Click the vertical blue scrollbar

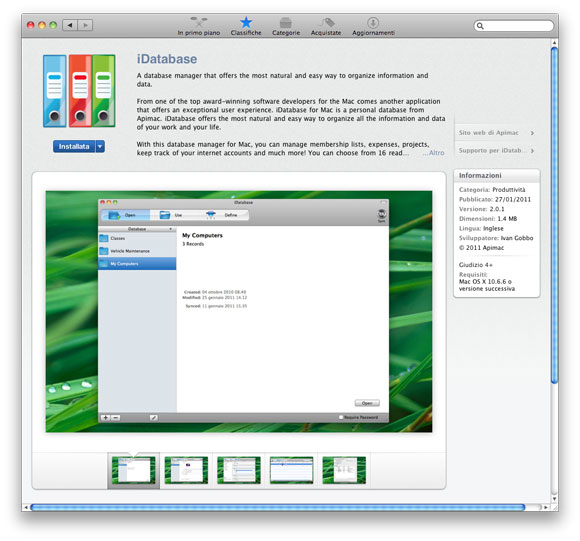(x=554, y=215)
